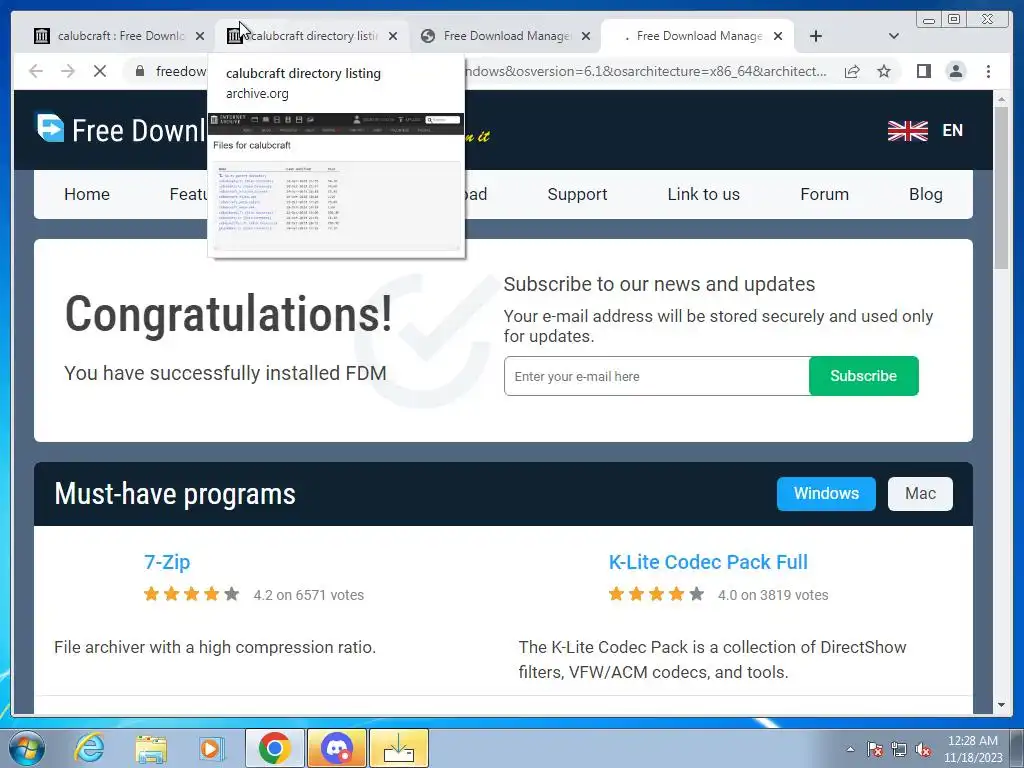
Task: Click the Free Download Manager logo
Action: pos(121,129)
